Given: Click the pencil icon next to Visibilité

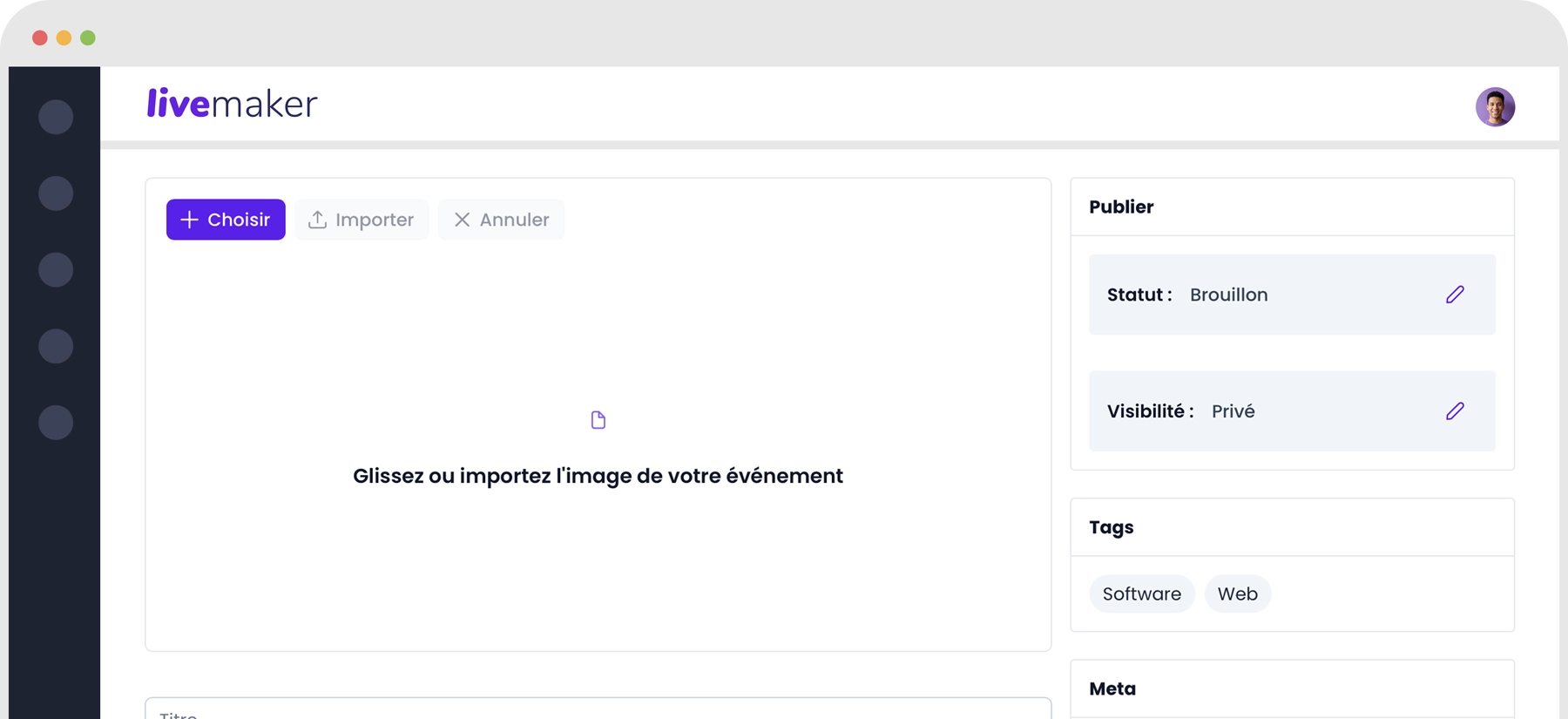Looking at the screenshot, I should pos(1455,411).
